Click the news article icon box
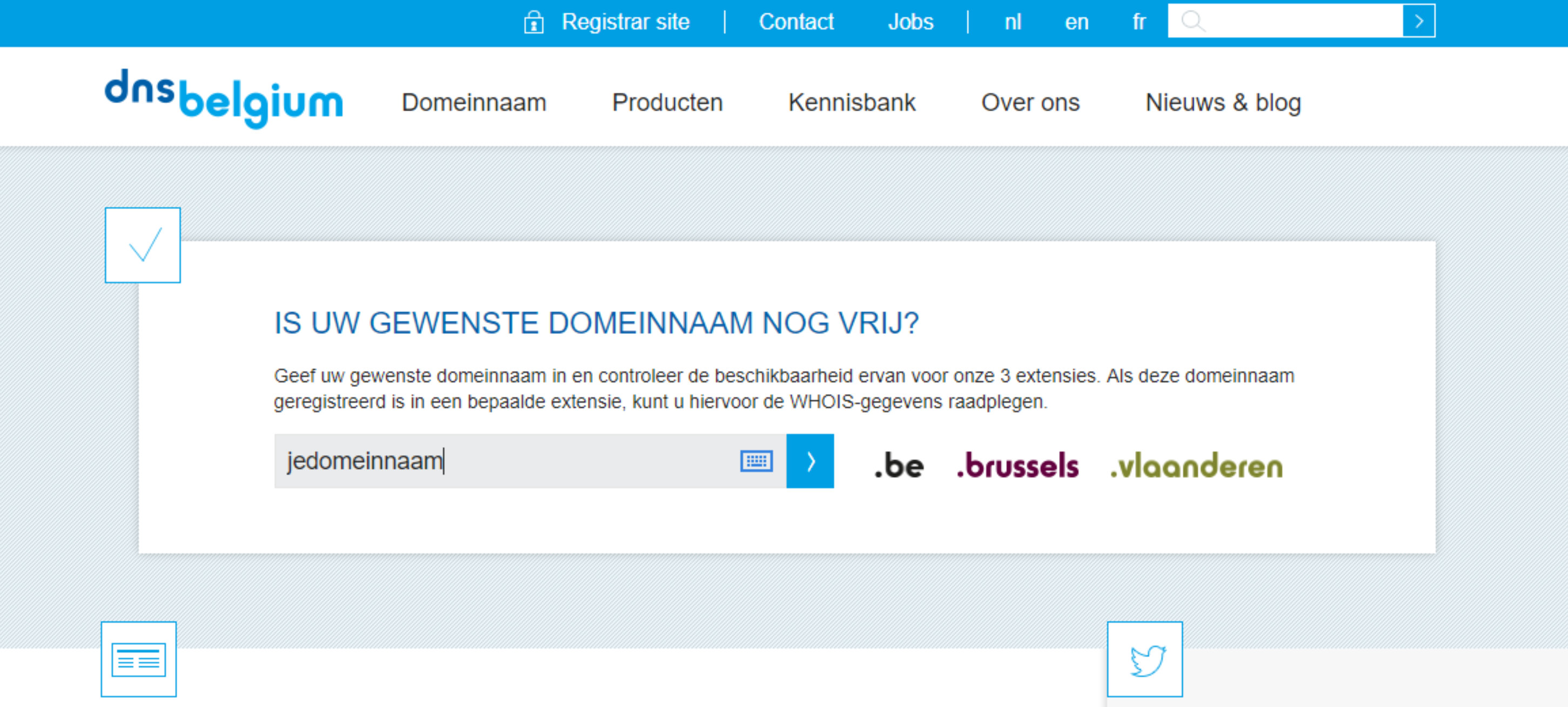Image resolution: width=1568 pixels, height=707 pixels. [139, 659]
